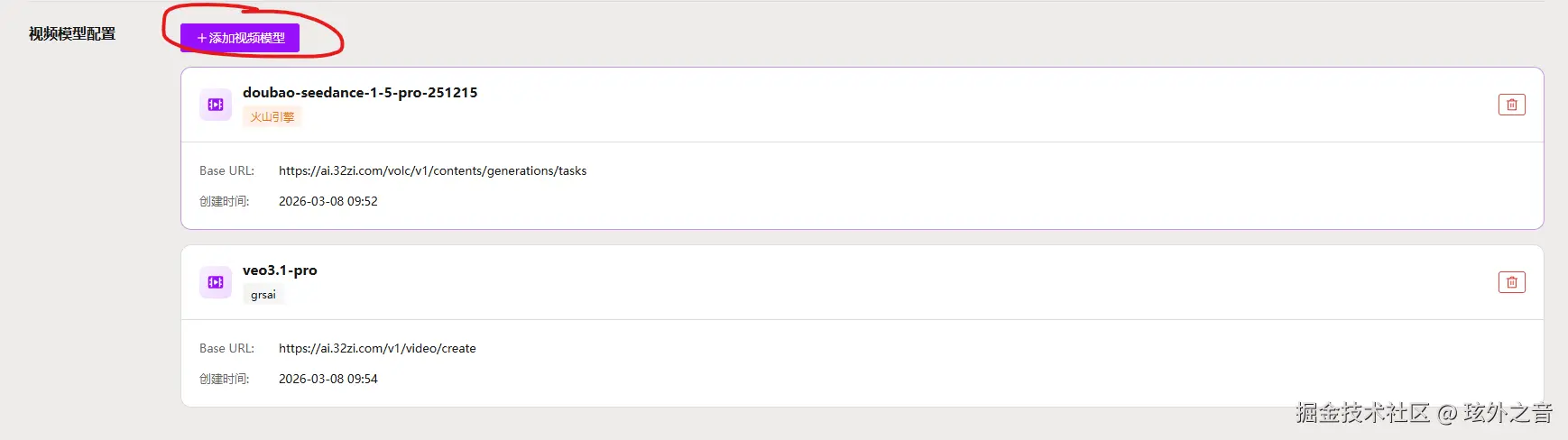Click the 掘金技术社区 watermark text

pos(1362,413)
